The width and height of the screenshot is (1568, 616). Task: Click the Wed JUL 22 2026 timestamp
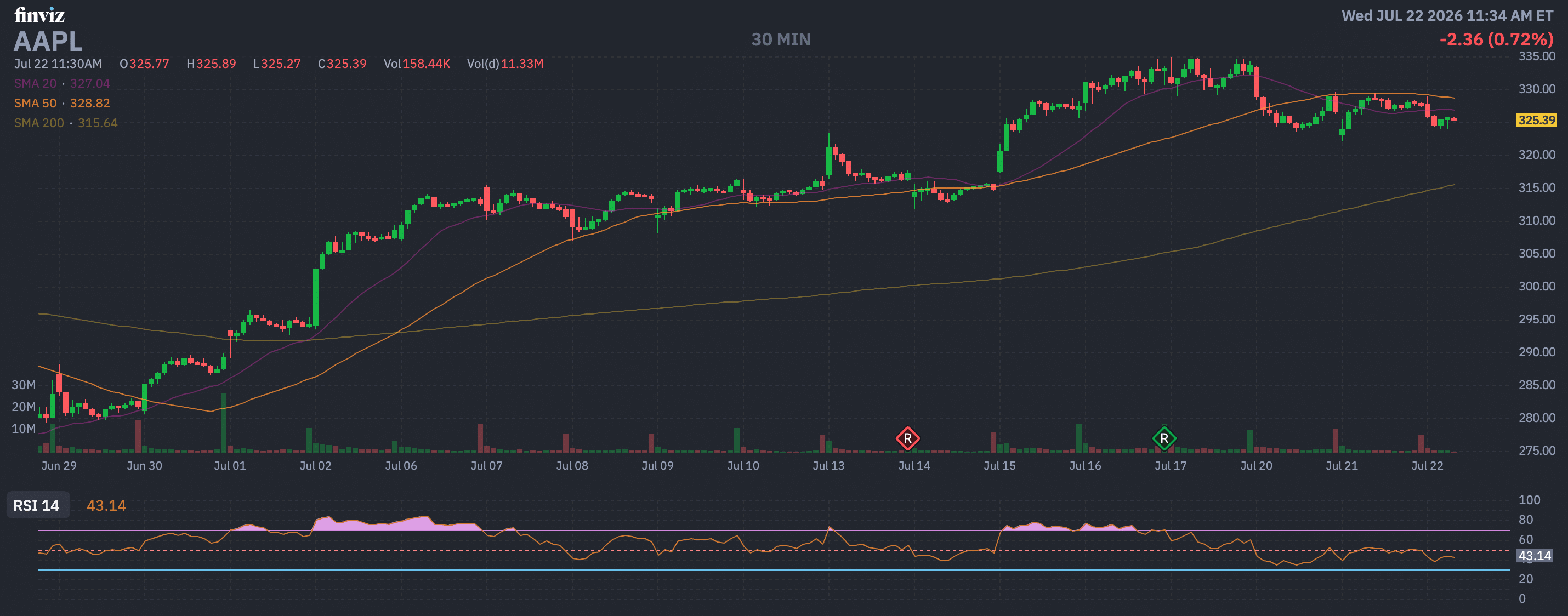pos(1447,16)
